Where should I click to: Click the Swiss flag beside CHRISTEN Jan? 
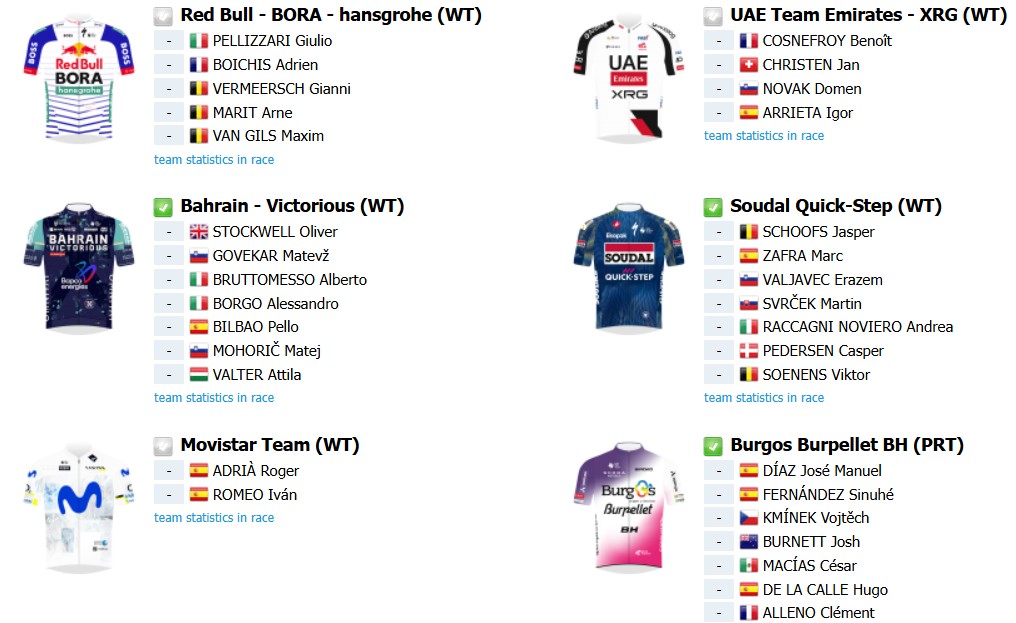click(748, 65)
